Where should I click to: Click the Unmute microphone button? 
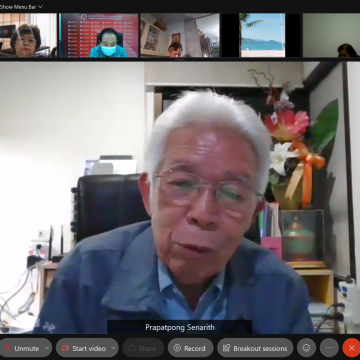click(22, 348)
